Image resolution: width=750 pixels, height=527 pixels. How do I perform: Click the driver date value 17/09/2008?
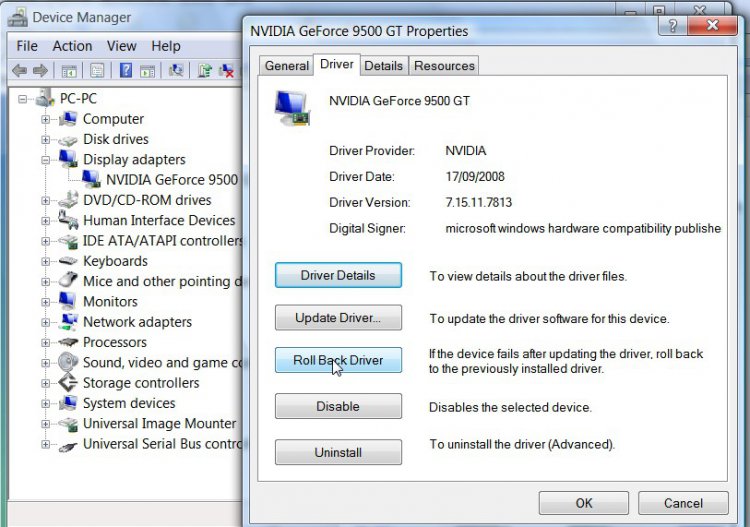[x=475, y=176]
